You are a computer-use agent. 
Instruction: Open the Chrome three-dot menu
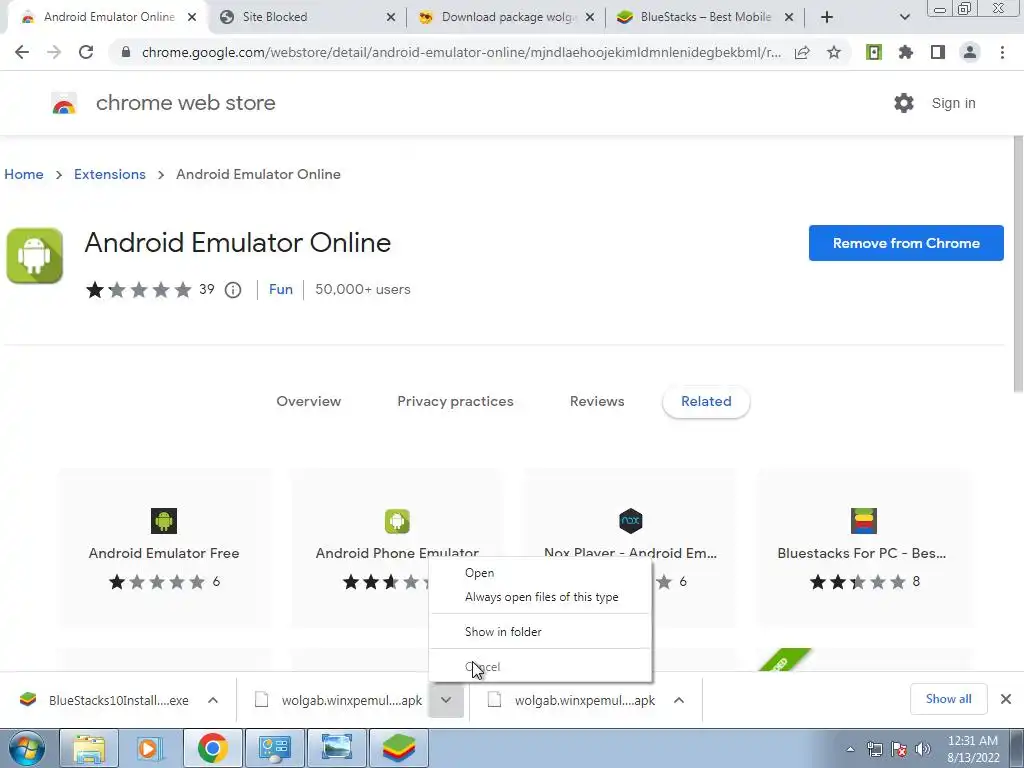(x=1002, y=52)
